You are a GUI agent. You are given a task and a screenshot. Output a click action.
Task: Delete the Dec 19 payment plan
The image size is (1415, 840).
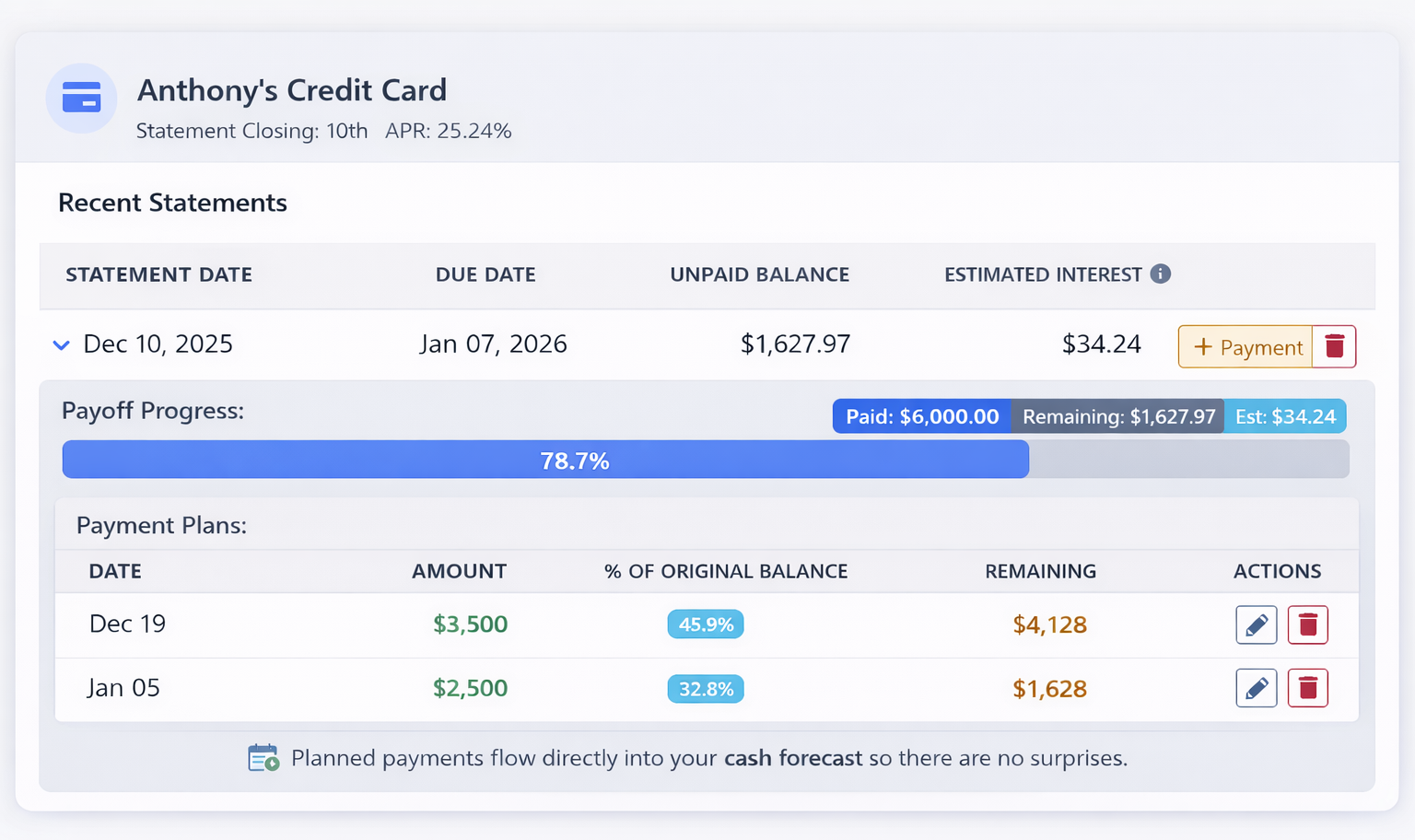1307,624
